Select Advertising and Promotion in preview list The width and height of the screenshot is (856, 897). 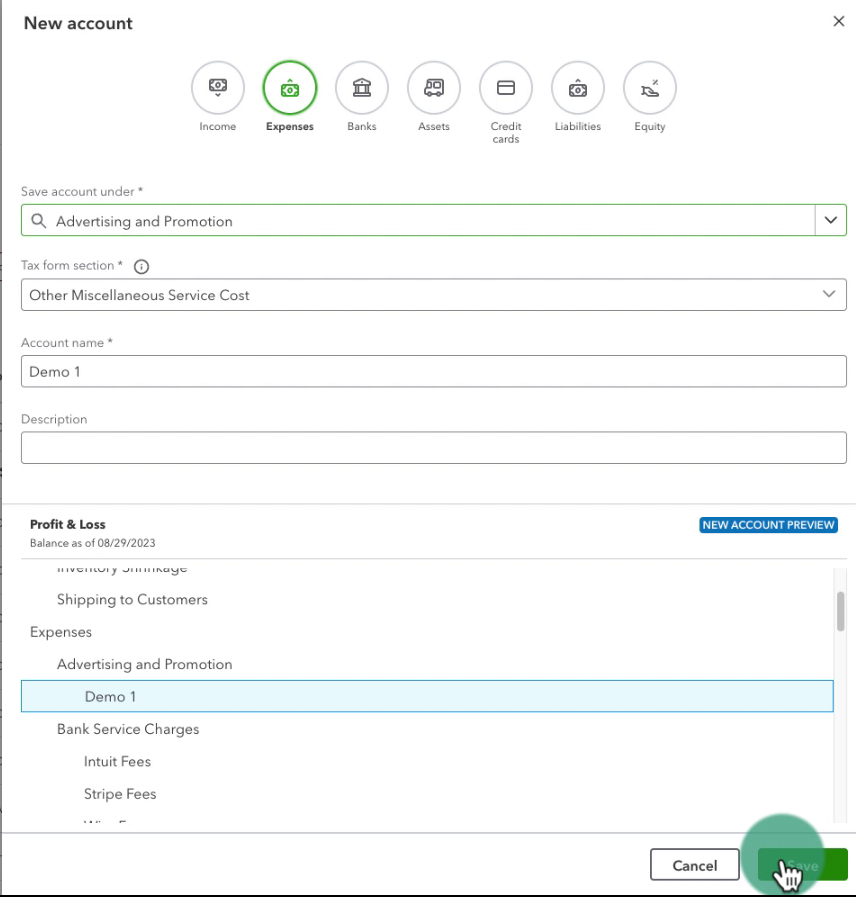[x=145, y=664]
